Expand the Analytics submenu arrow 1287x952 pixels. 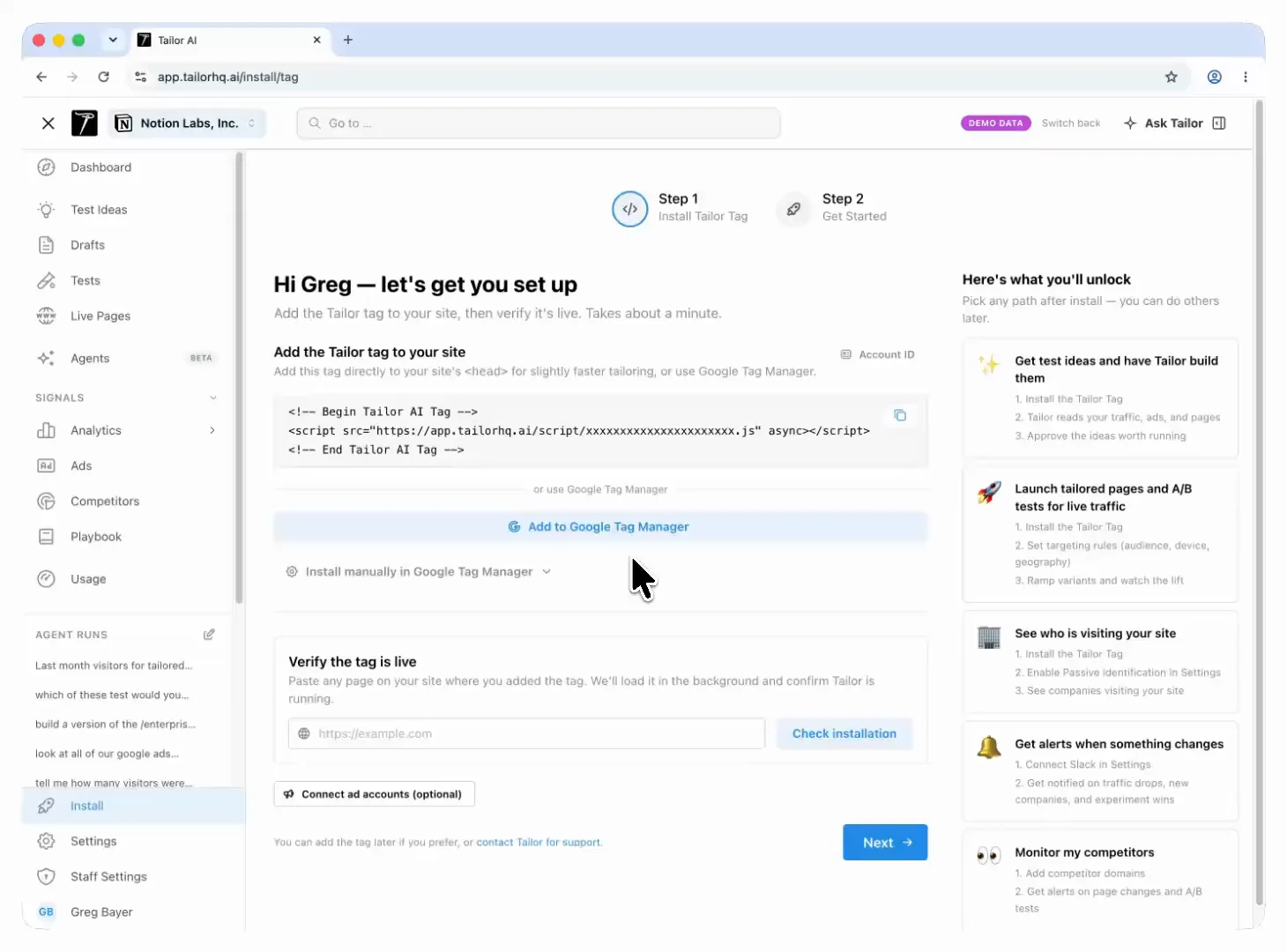click(212, 430)
